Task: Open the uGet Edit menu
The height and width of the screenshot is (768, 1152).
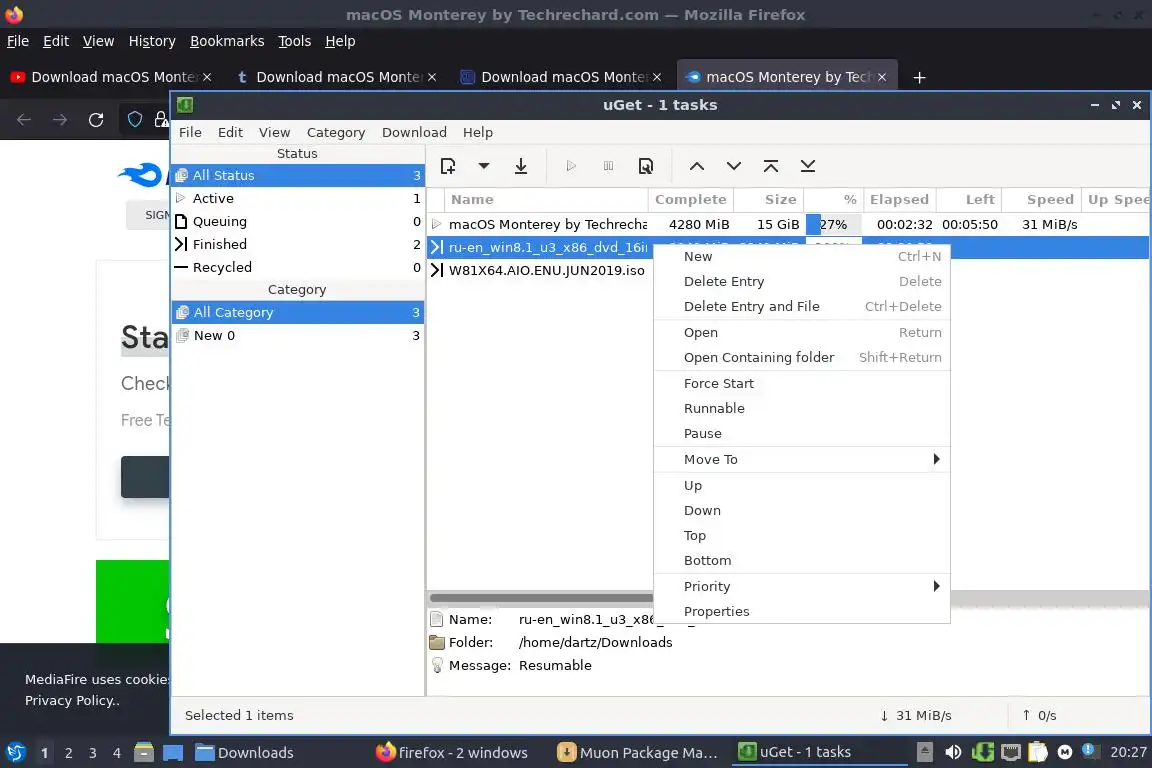Action: tap(230, 132)
